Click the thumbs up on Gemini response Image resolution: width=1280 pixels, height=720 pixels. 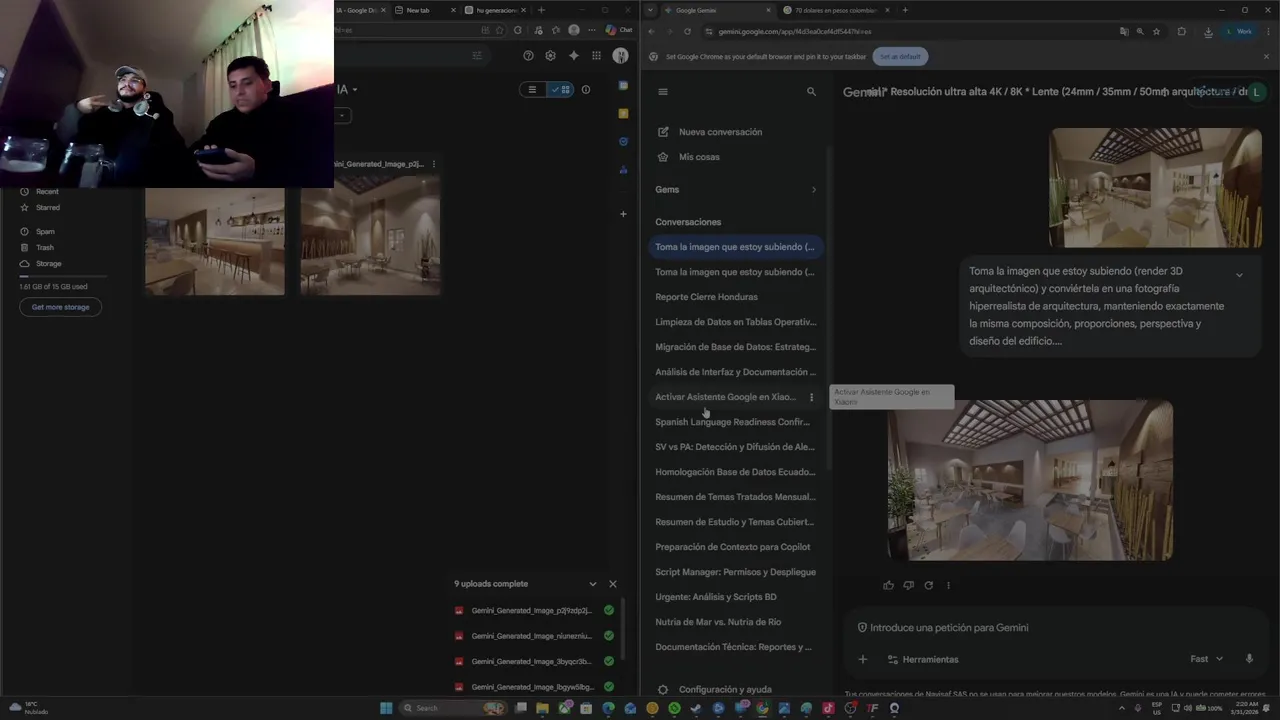point(888,585)
